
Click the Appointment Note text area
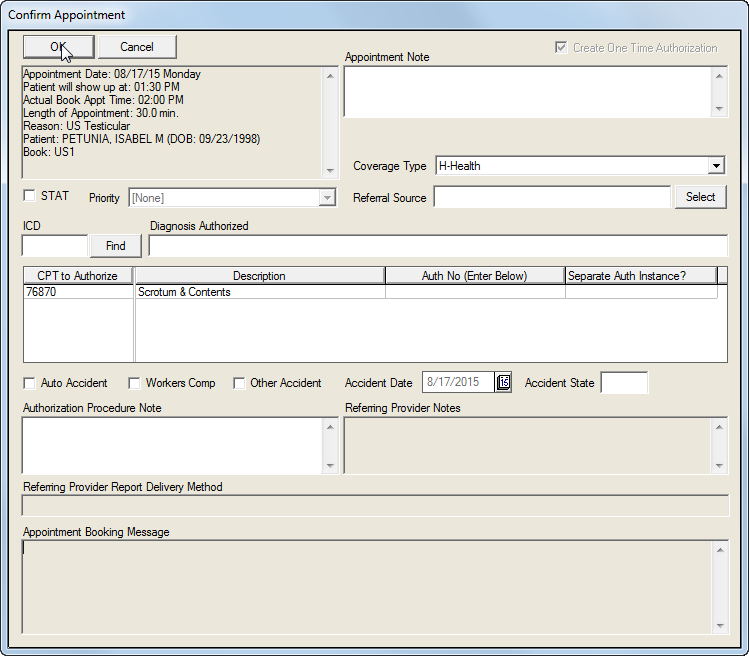(x=527, y=92)
